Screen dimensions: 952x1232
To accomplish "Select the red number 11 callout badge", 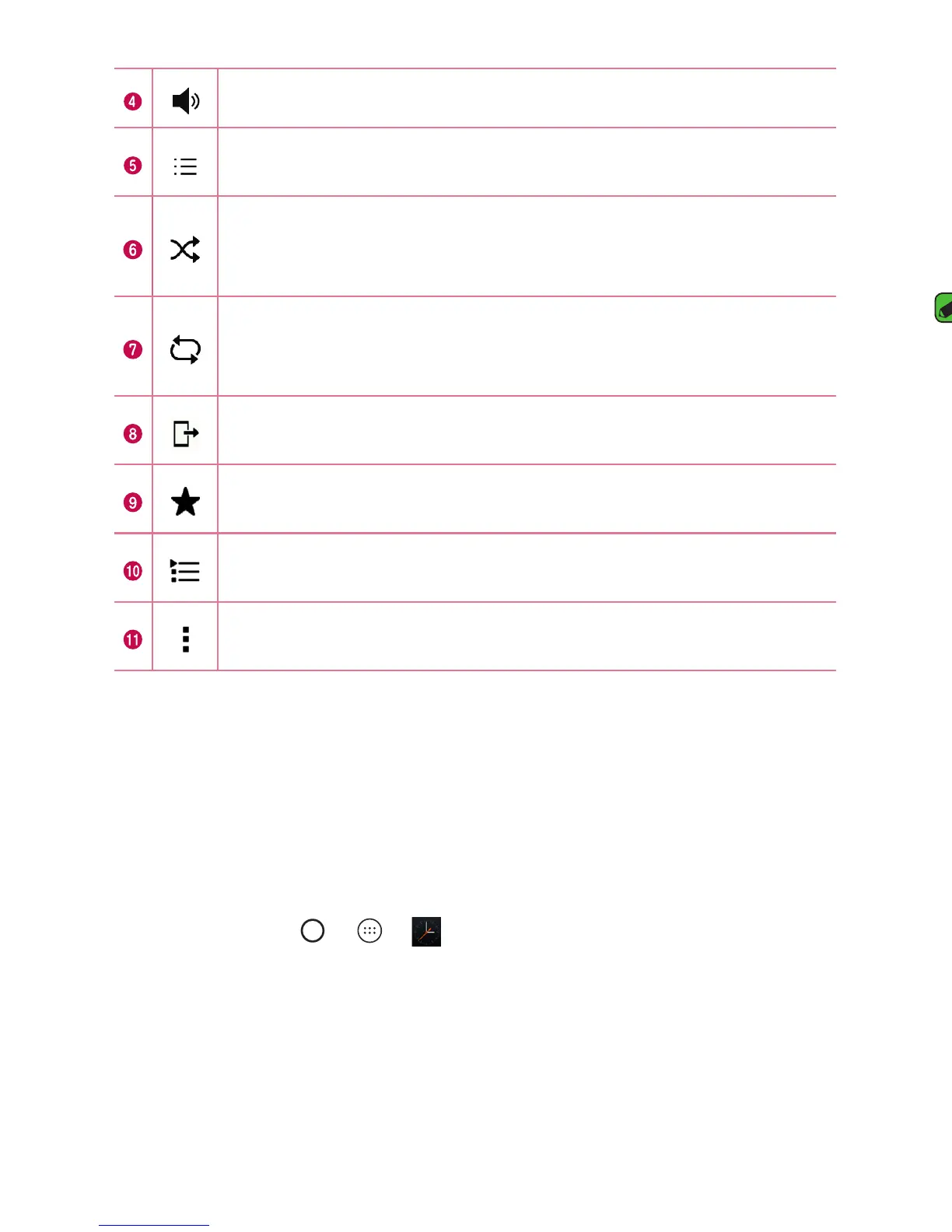I will (x=133, y=639).
